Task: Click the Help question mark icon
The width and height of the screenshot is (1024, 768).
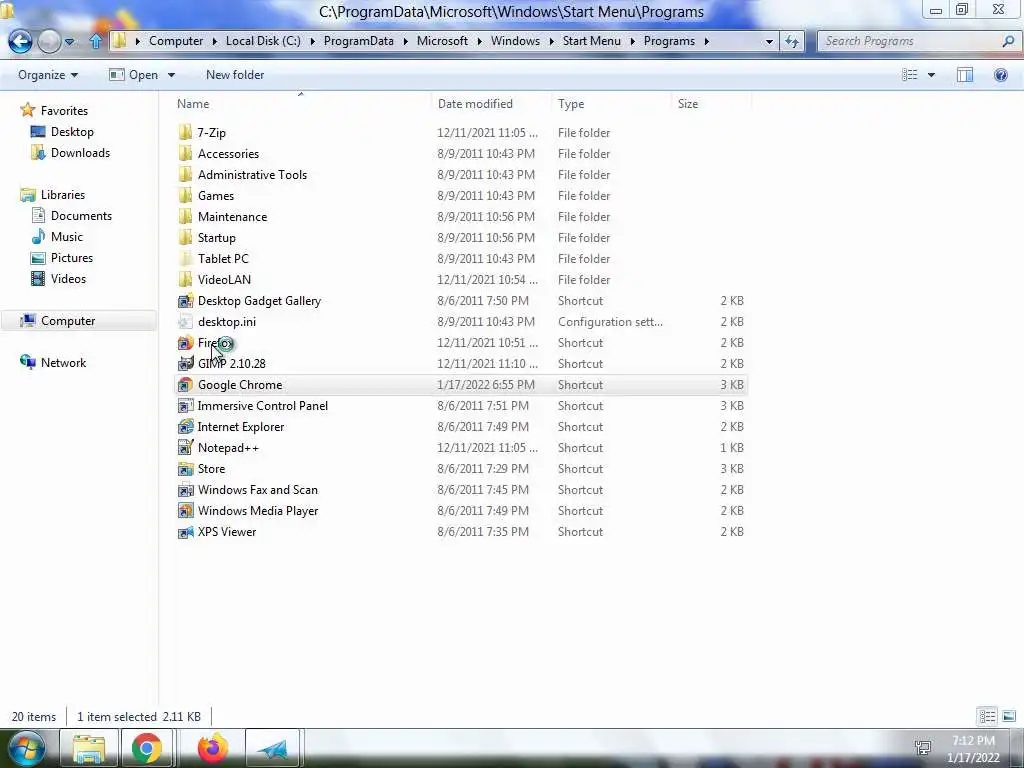Action: pyautogui.click(x=1000, y=75)
